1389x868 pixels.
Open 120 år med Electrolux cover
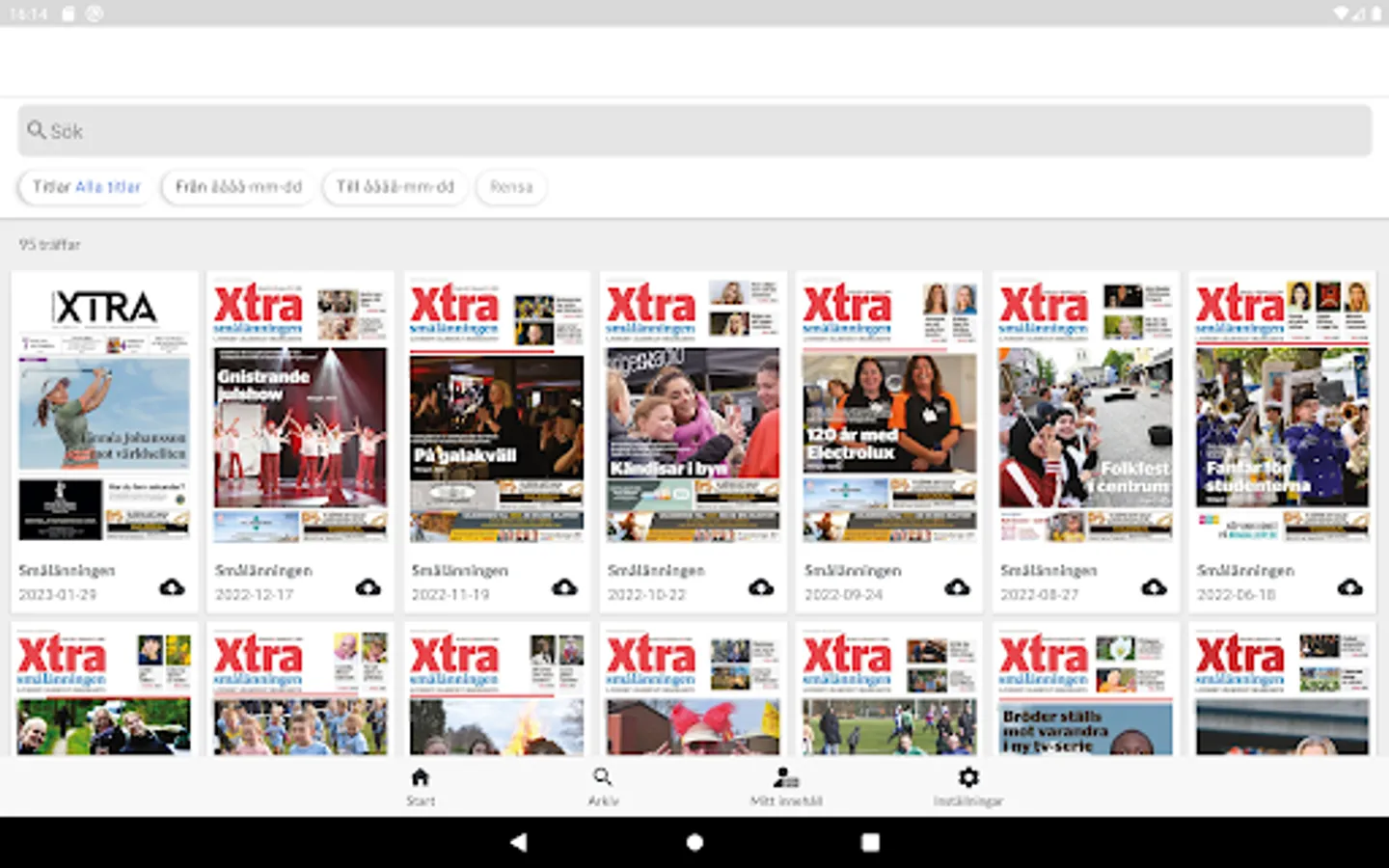(889, 412)
